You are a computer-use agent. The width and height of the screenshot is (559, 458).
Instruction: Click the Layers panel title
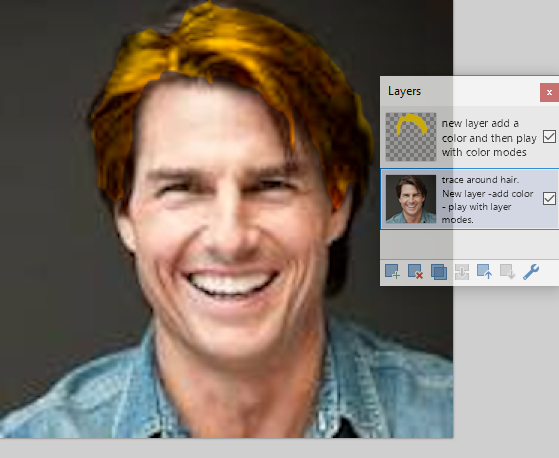(404, 91)
